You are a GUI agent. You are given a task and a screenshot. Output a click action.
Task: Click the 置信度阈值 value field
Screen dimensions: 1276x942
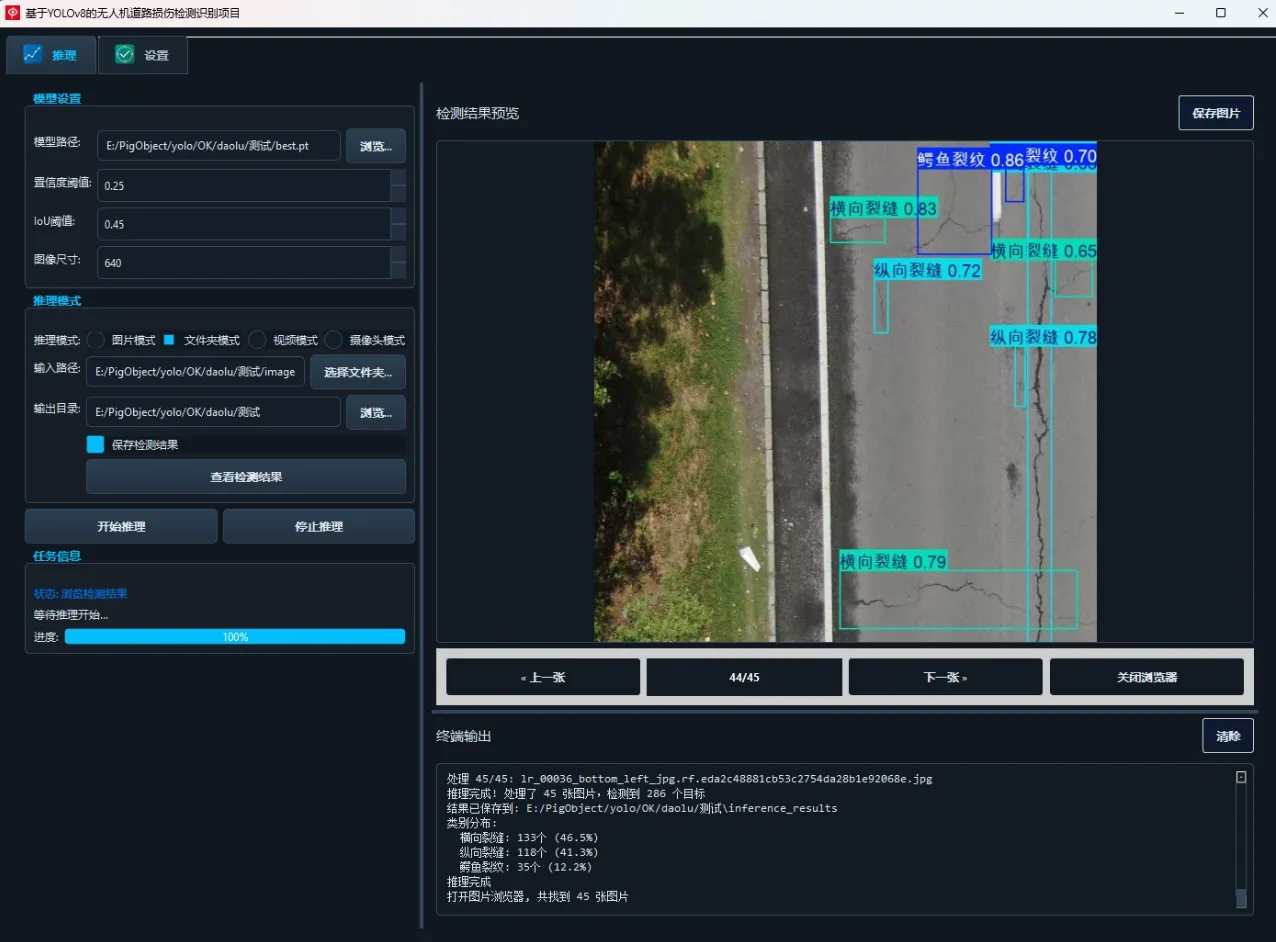pos(243,185)
